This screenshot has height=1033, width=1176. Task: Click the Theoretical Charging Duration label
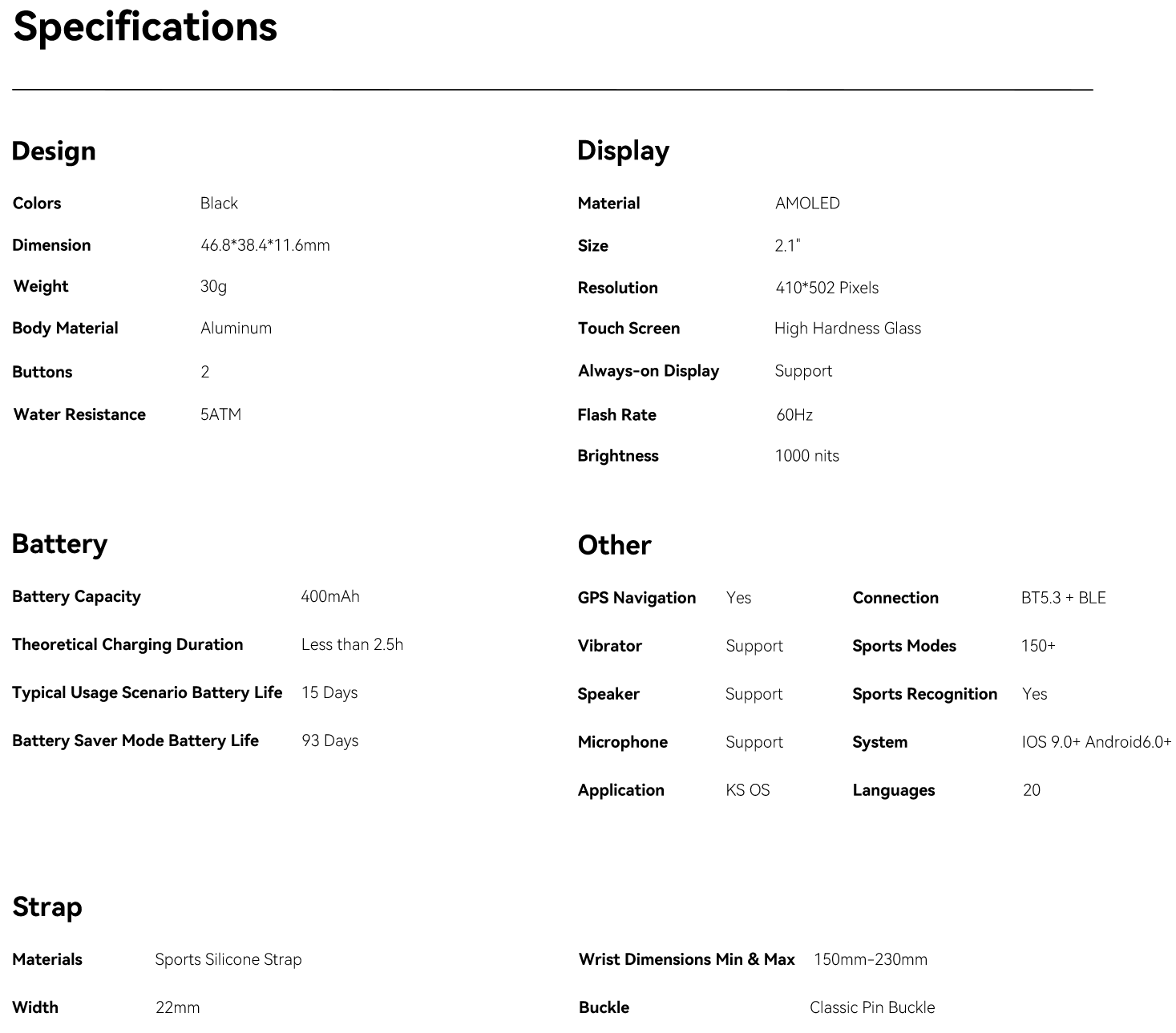pos(127,644)
